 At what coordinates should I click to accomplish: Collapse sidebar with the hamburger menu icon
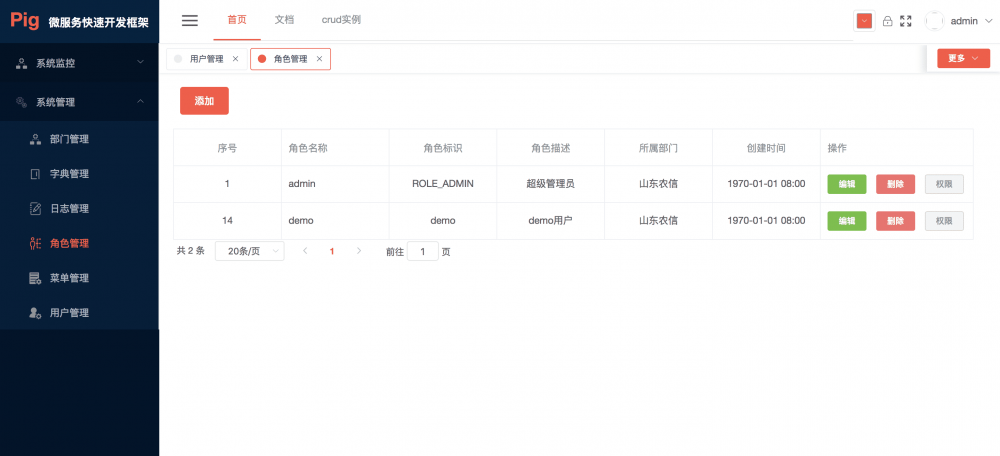click(189, 20)
